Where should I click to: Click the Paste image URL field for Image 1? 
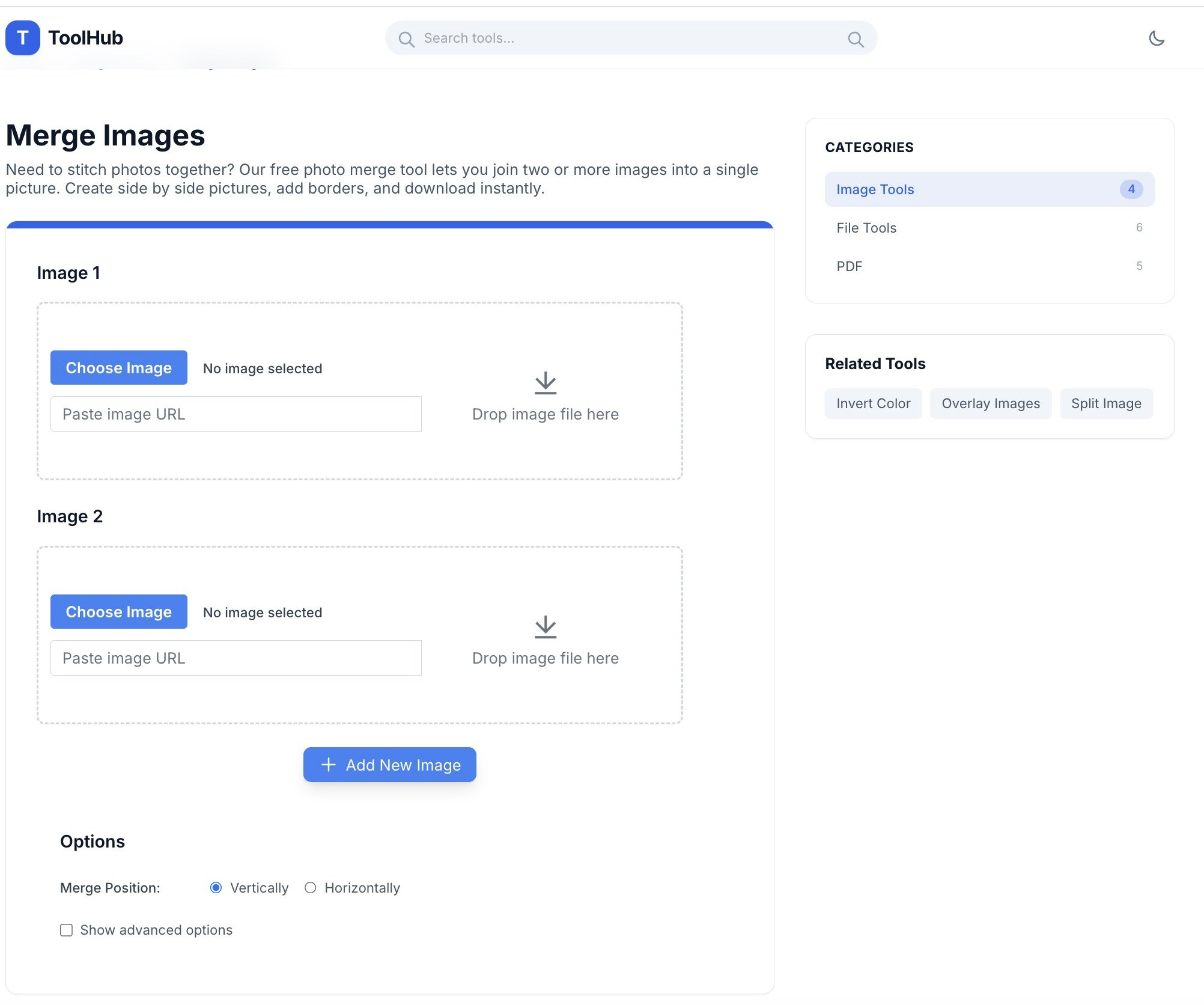click(236, 414)
